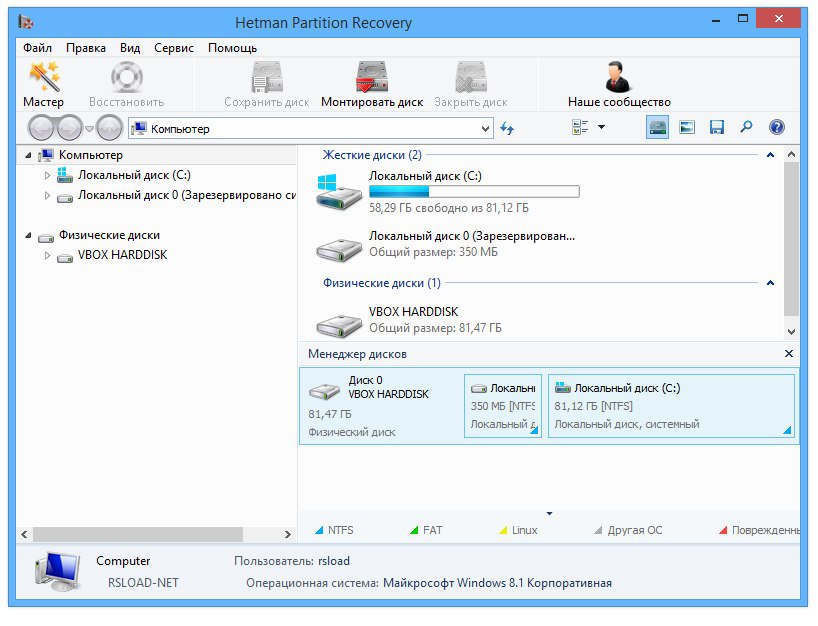The image size is (818, 626).
Task: Click the Сохранить диск toolbar button
Action: [267, 84]
